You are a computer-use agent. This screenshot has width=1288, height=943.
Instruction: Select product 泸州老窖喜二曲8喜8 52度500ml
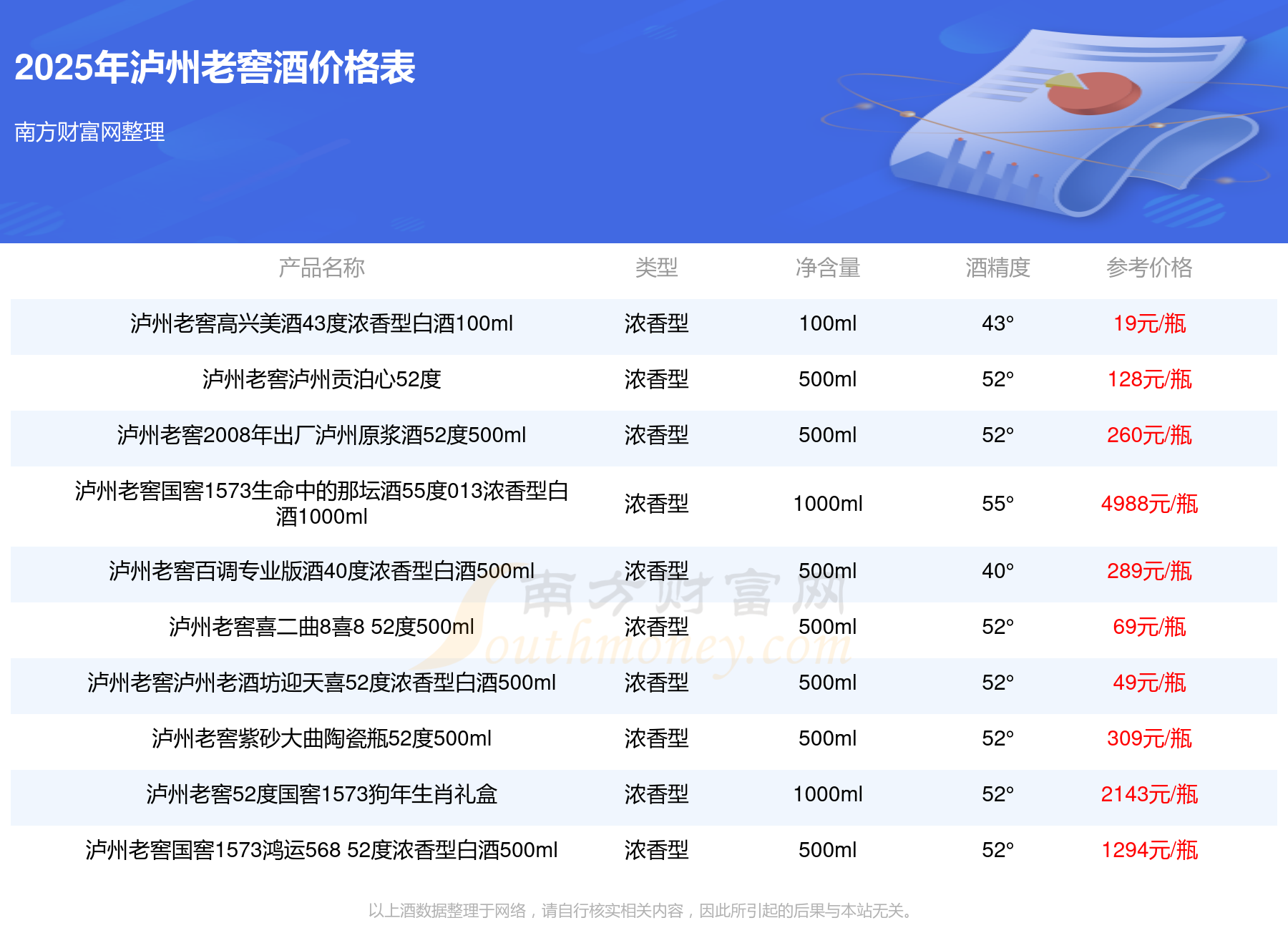(321, 627)
